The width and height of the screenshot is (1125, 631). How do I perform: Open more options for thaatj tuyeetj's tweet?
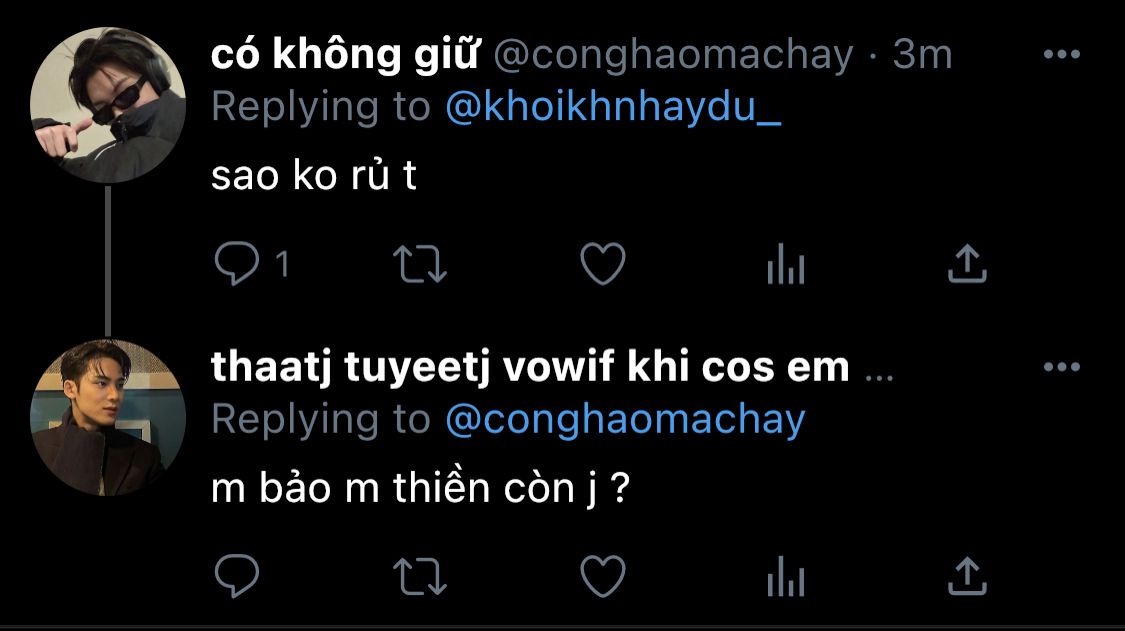(x=1061, y=368)
